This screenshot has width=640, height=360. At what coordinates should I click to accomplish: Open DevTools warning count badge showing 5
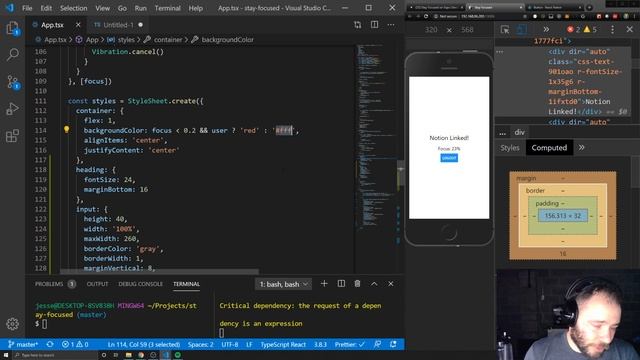[590, 29]
